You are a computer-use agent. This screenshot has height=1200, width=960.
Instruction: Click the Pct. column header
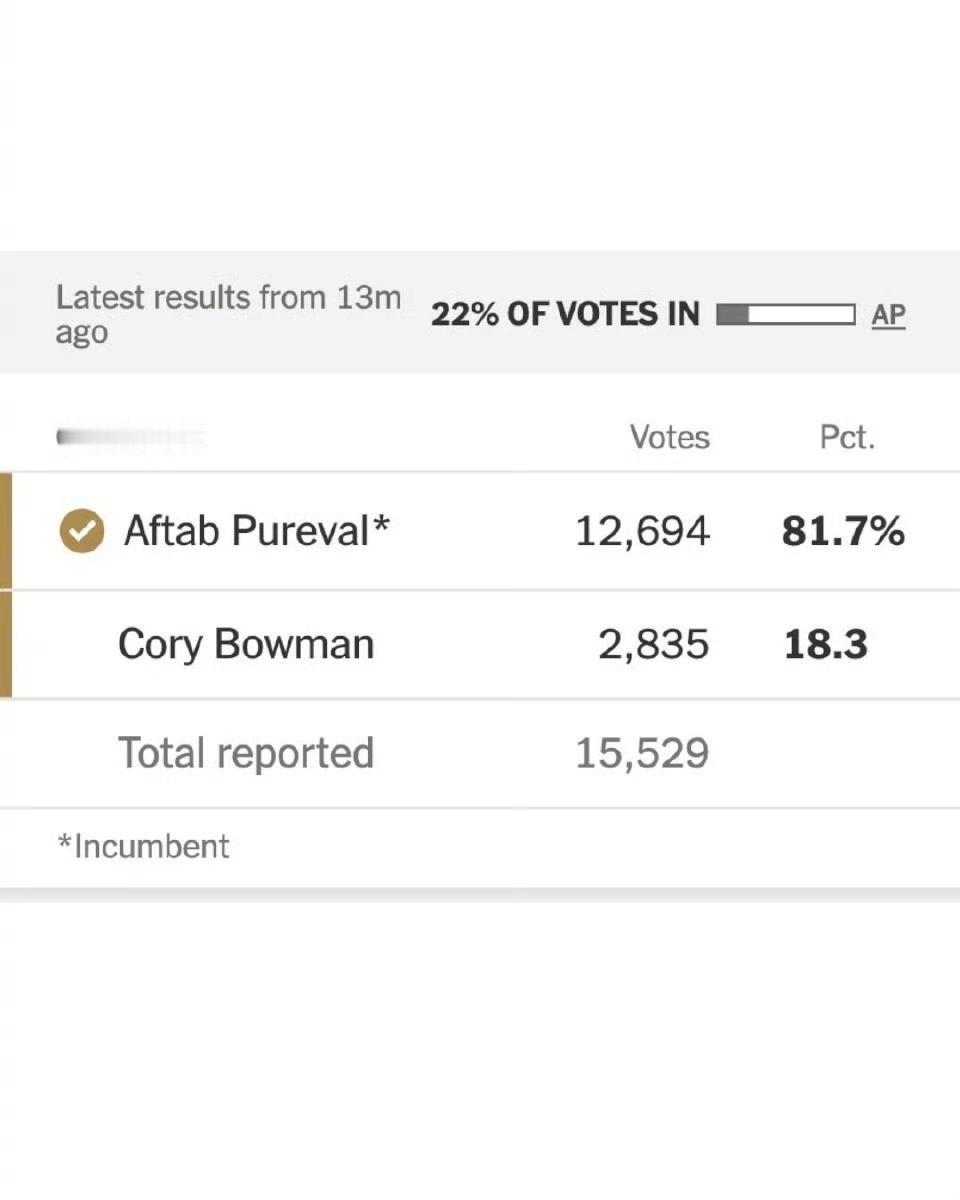click(x=847, y=437)
